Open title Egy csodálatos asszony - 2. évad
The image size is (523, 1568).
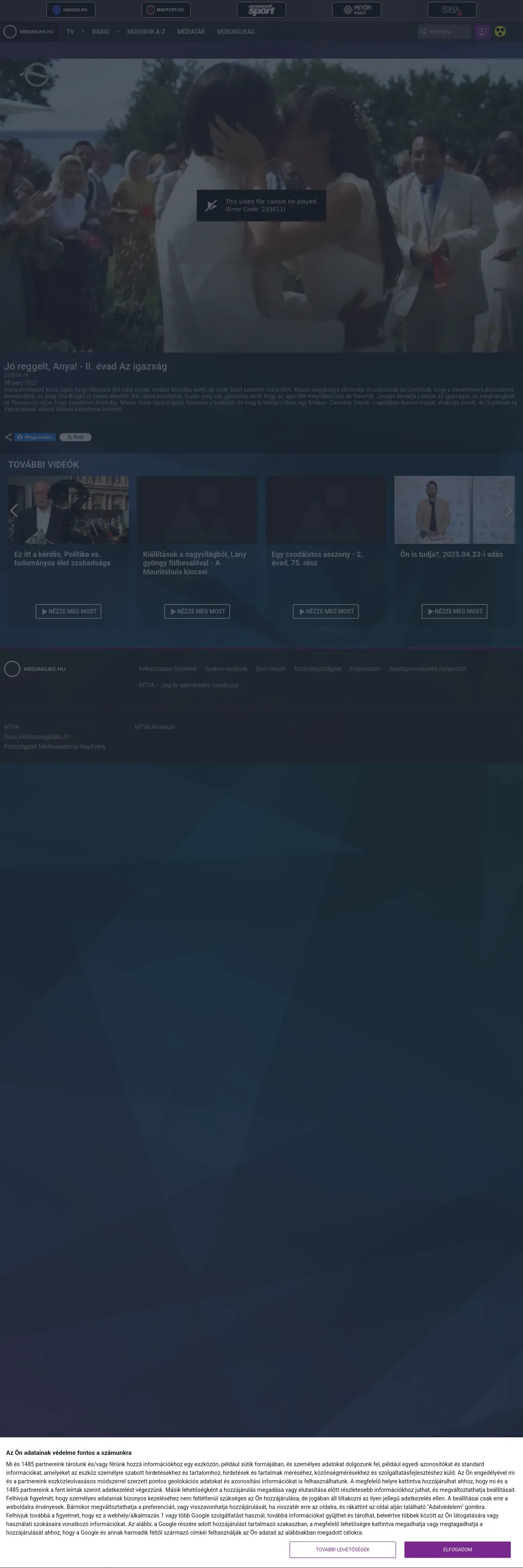pyautogui.click(x=317, y=559)
